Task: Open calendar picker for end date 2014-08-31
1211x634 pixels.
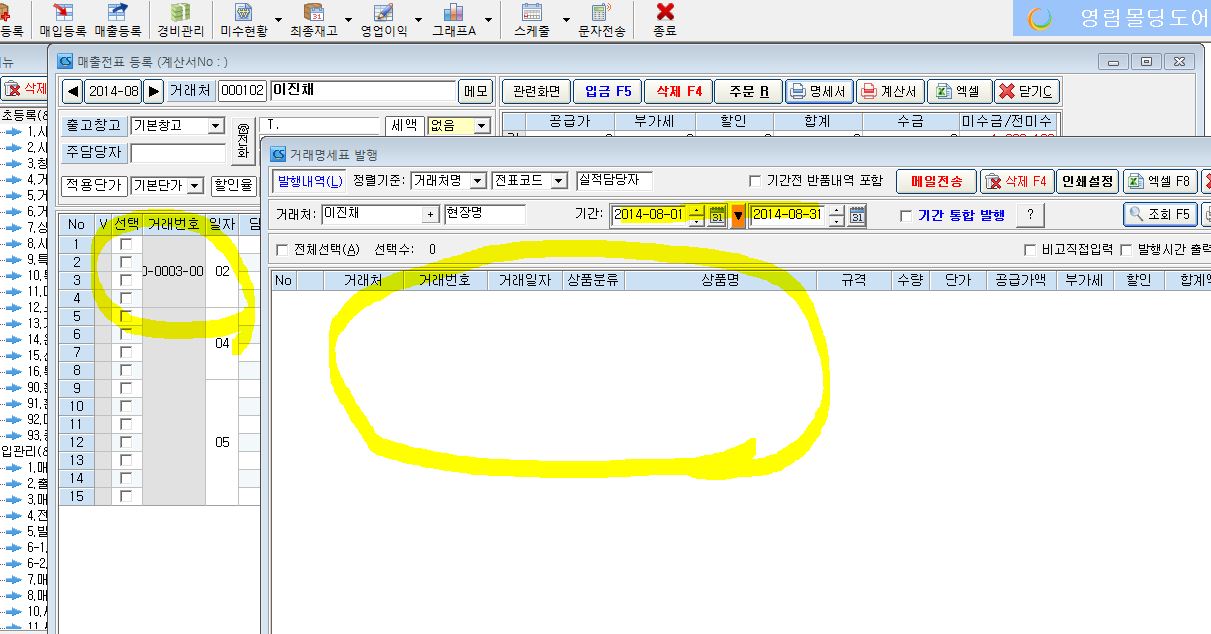Action: pyautogui.click(x=856, y=215)
